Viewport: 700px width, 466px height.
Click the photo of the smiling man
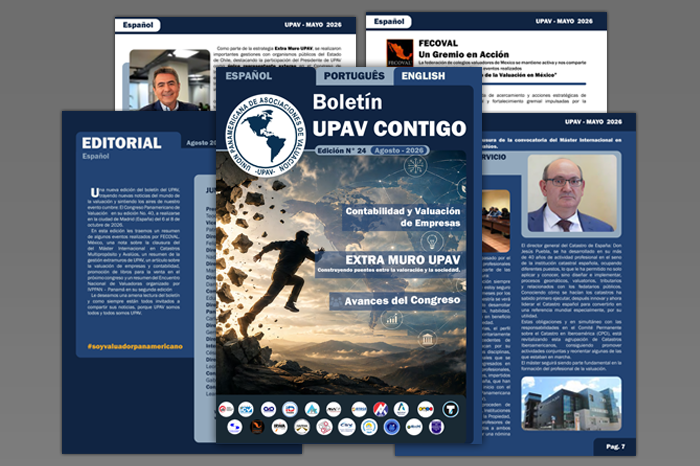(170, 80)
